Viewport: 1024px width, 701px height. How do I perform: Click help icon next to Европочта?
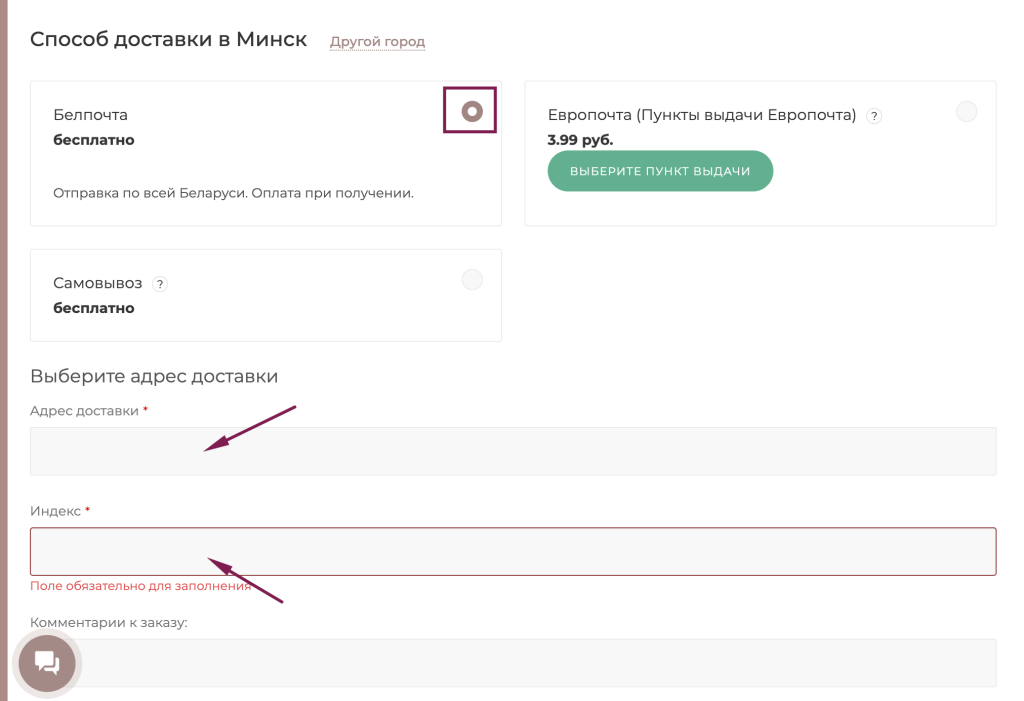874,116
